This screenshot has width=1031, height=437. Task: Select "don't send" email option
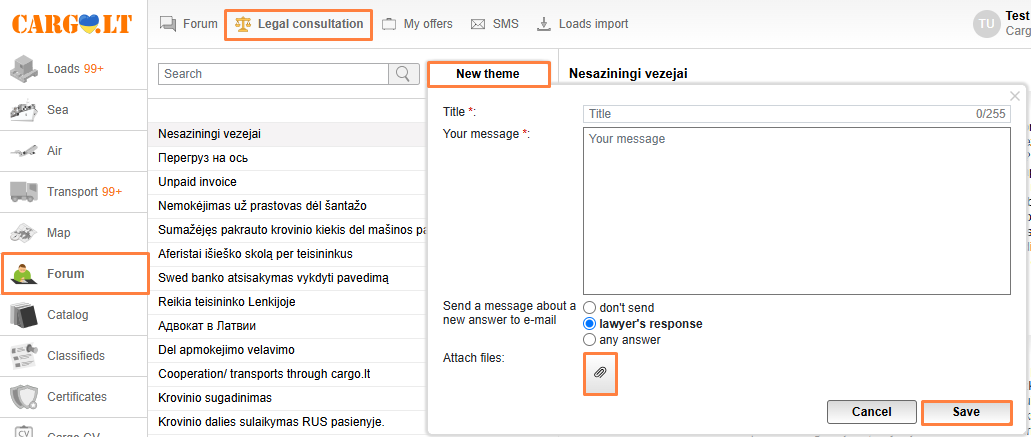(x=590, y=308)
